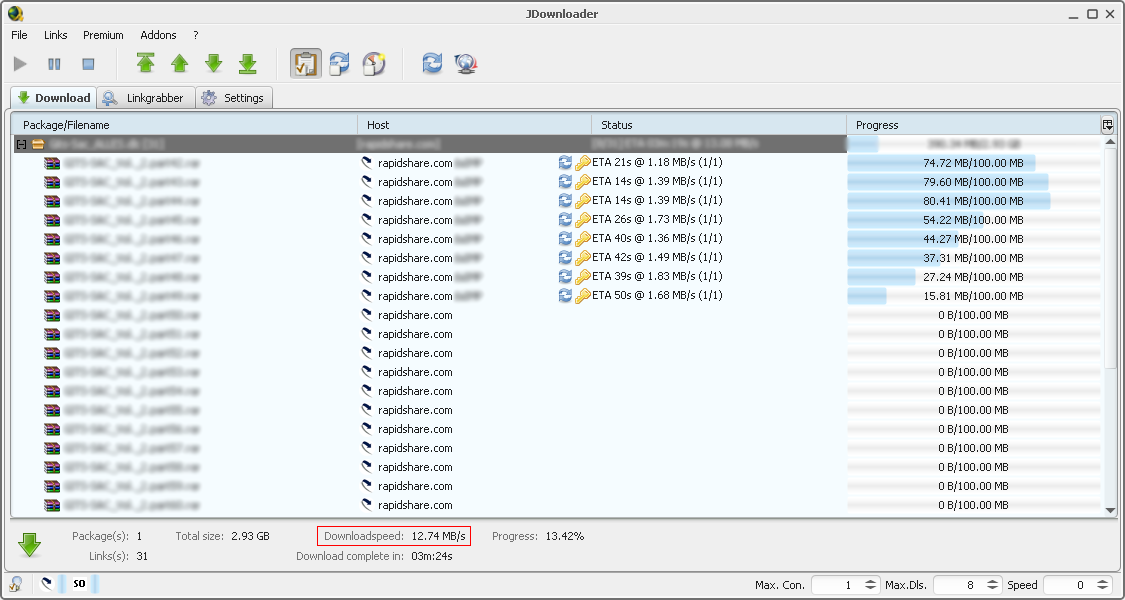
Task: Open the column chooser at table header right
Action: point(1108,125)
